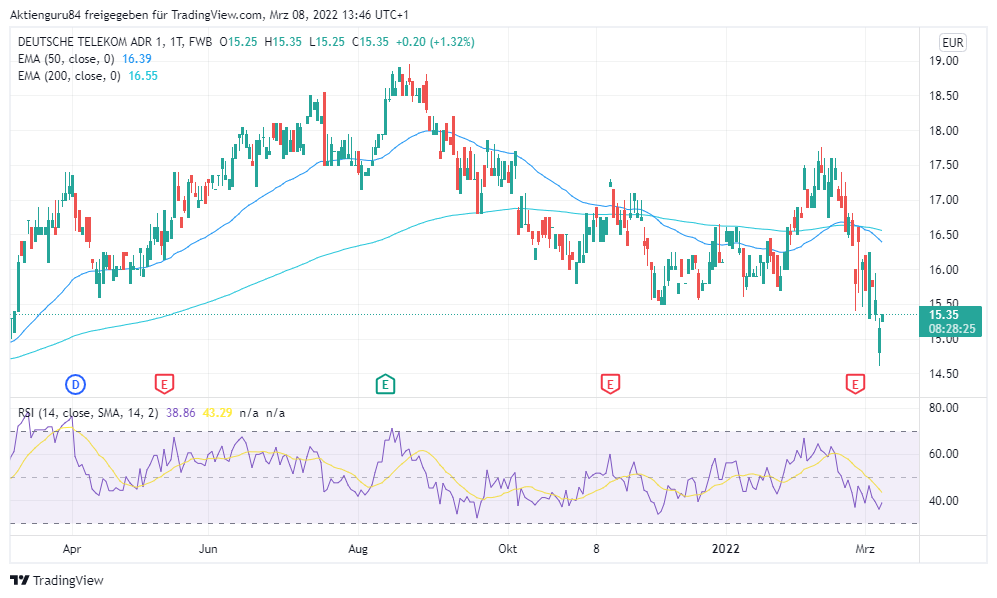The image size is (997, 598).
Task: Click the 60.00 RSI axis label
Action: 944,454
